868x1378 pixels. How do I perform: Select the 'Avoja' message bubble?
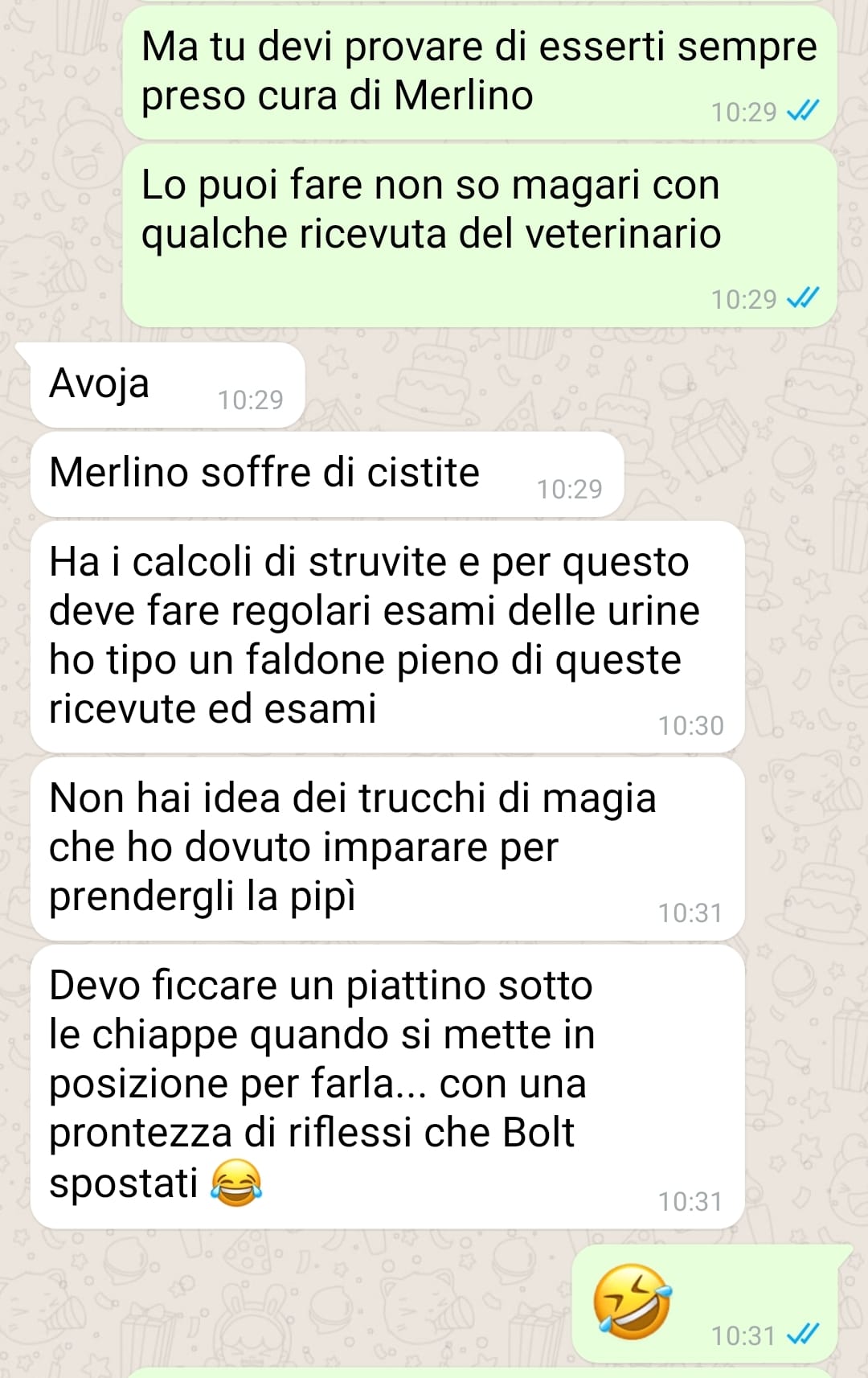tap(167, 385)
